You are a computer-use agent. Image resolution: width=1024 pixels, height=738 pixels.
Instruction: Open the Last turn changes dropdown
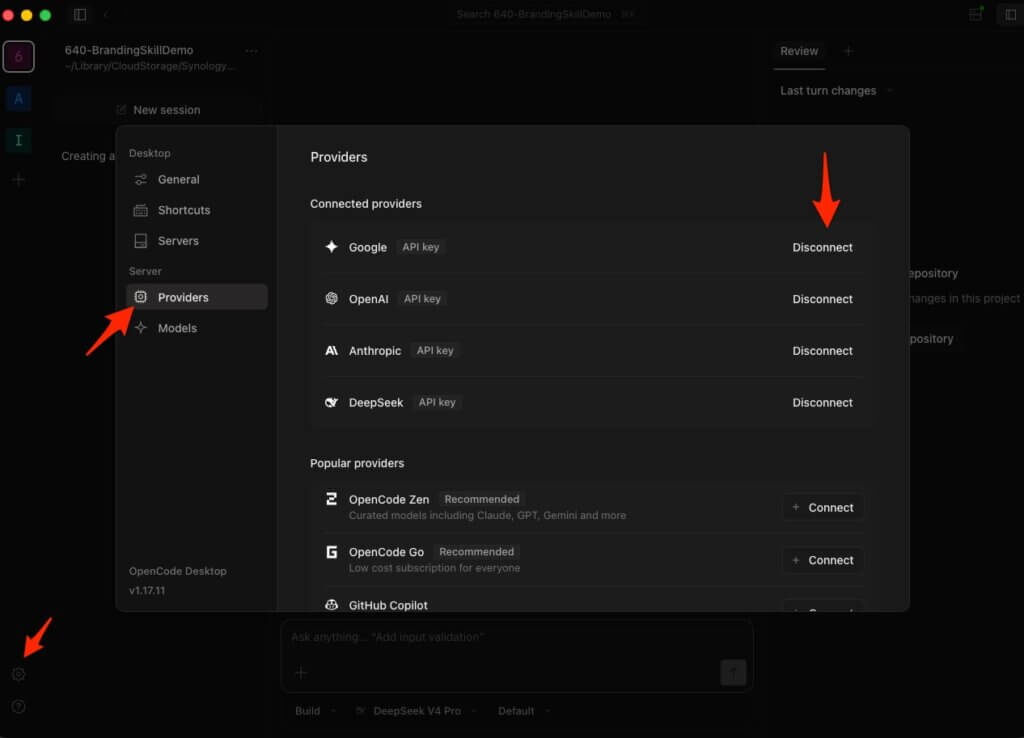[x=836, y=91]
